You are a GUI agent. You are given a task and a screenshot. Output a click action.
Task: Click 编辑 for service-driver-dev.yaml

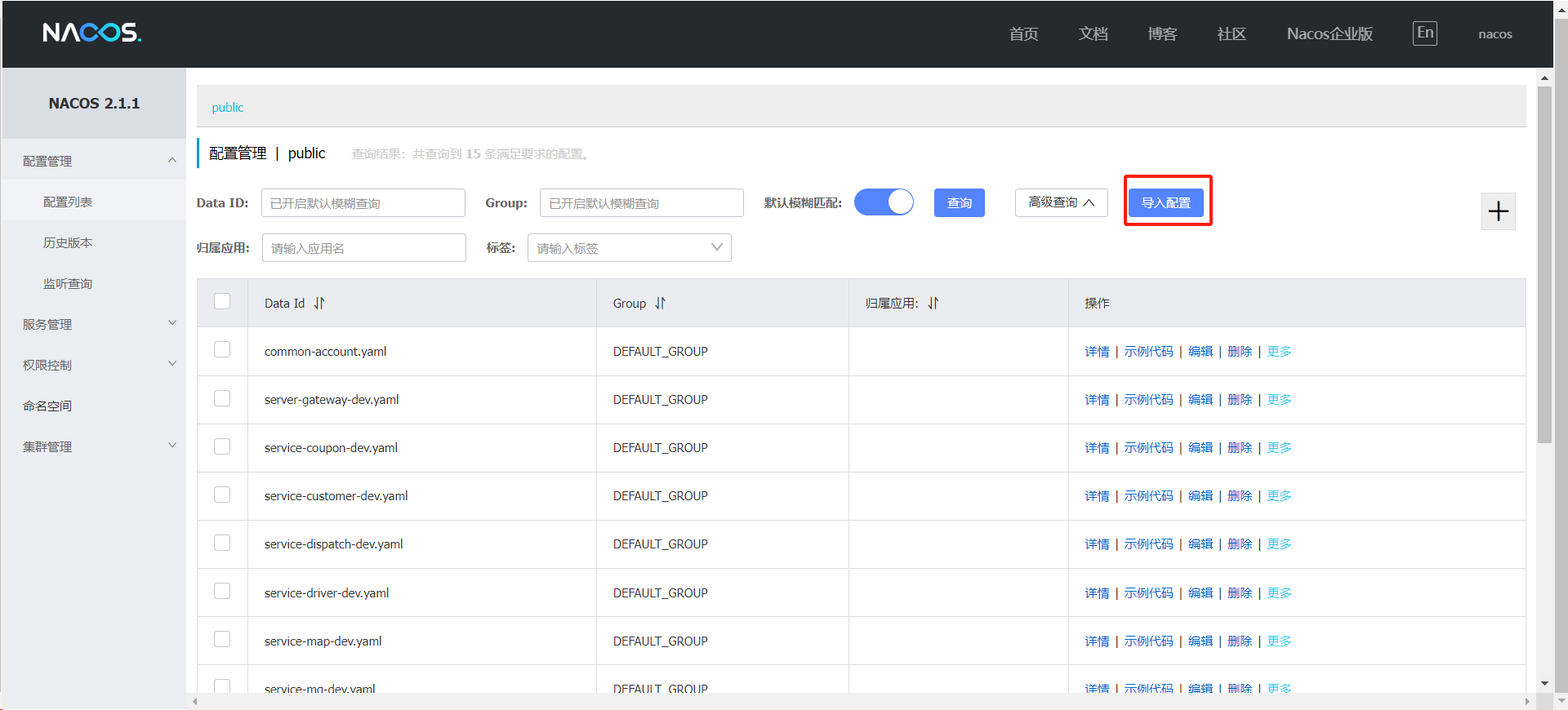coord(1200,593)
